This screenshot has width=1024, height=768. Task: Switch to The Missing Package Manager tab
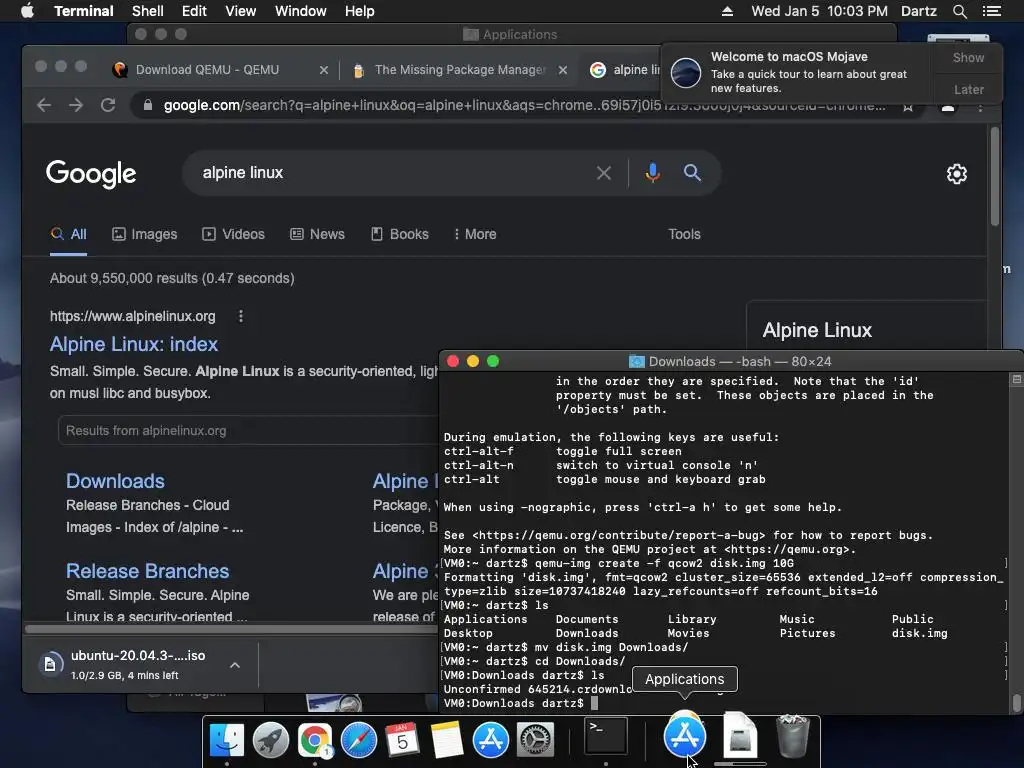pyautogui.click(x=457, y=70)
